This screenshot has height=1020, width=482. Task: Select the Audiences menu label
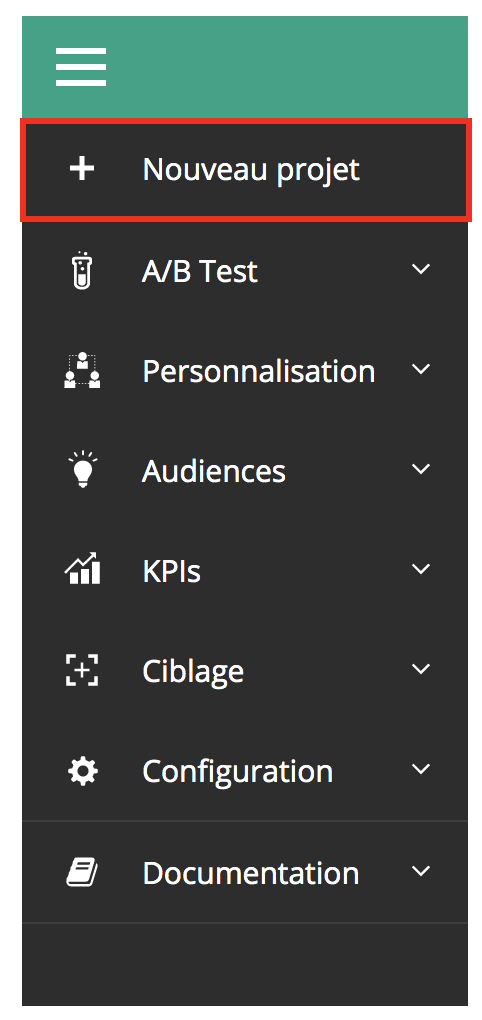click(213, 471)
